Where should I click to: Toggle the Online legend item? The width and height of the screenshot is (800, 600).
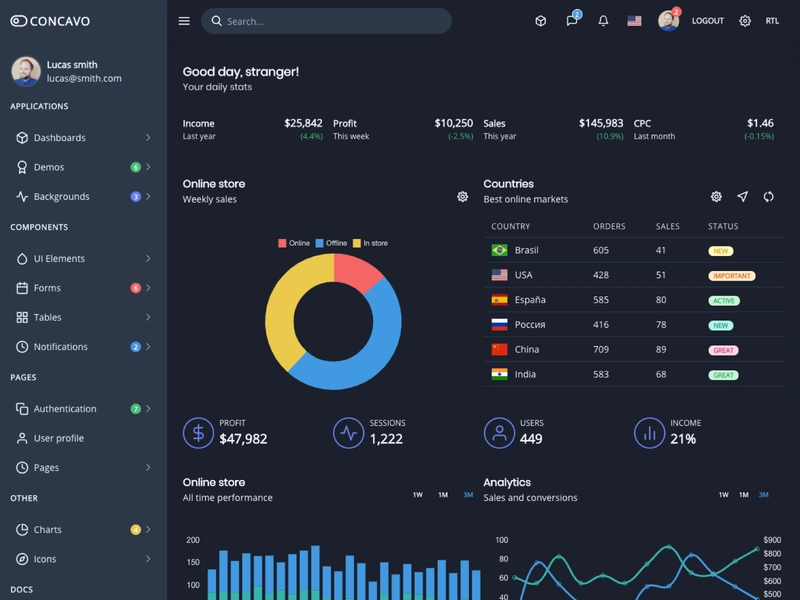[x=294, y=243]
